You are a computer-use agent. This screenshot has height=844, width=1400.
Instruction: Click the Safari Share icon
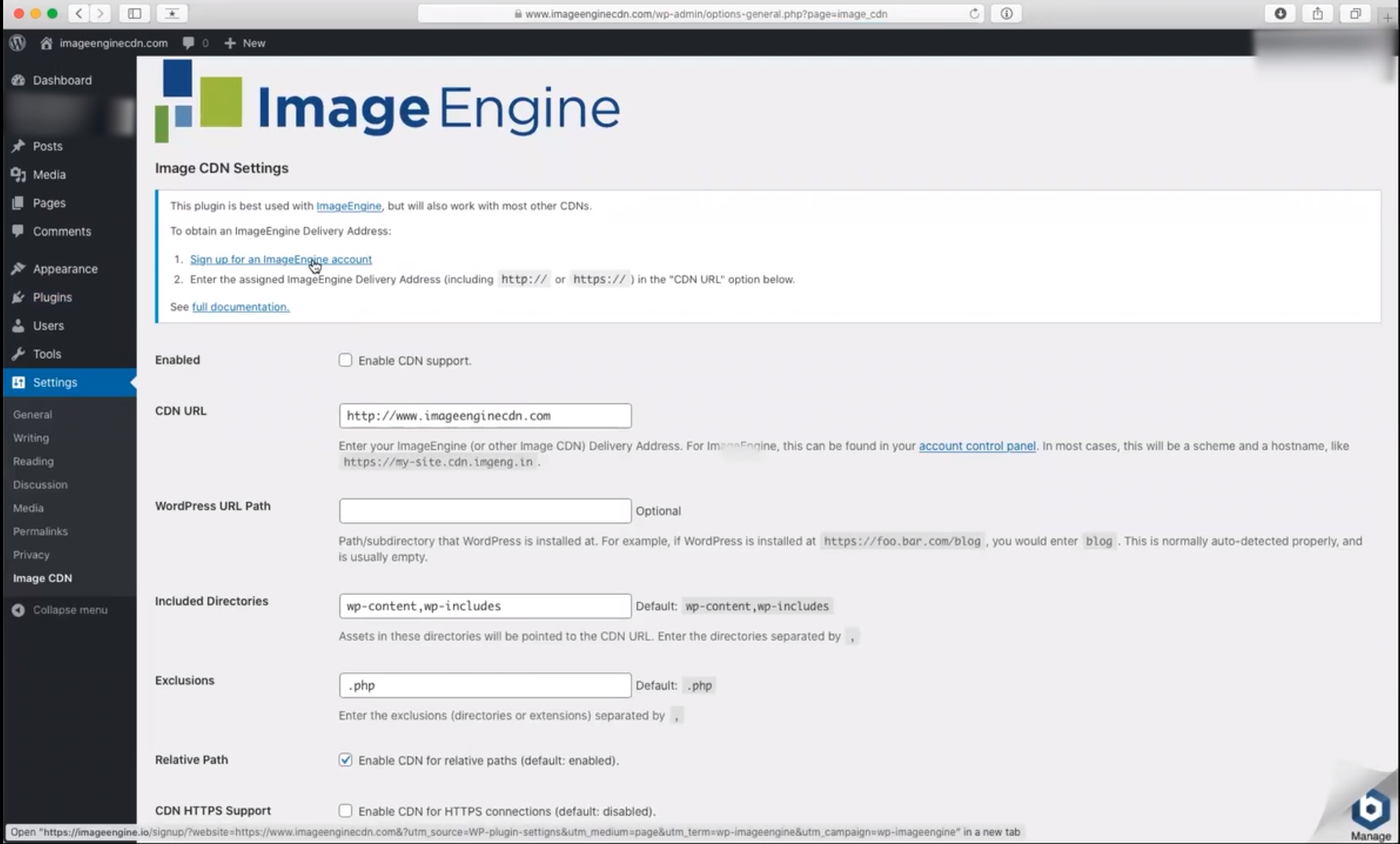click(x=1318, y=13)
